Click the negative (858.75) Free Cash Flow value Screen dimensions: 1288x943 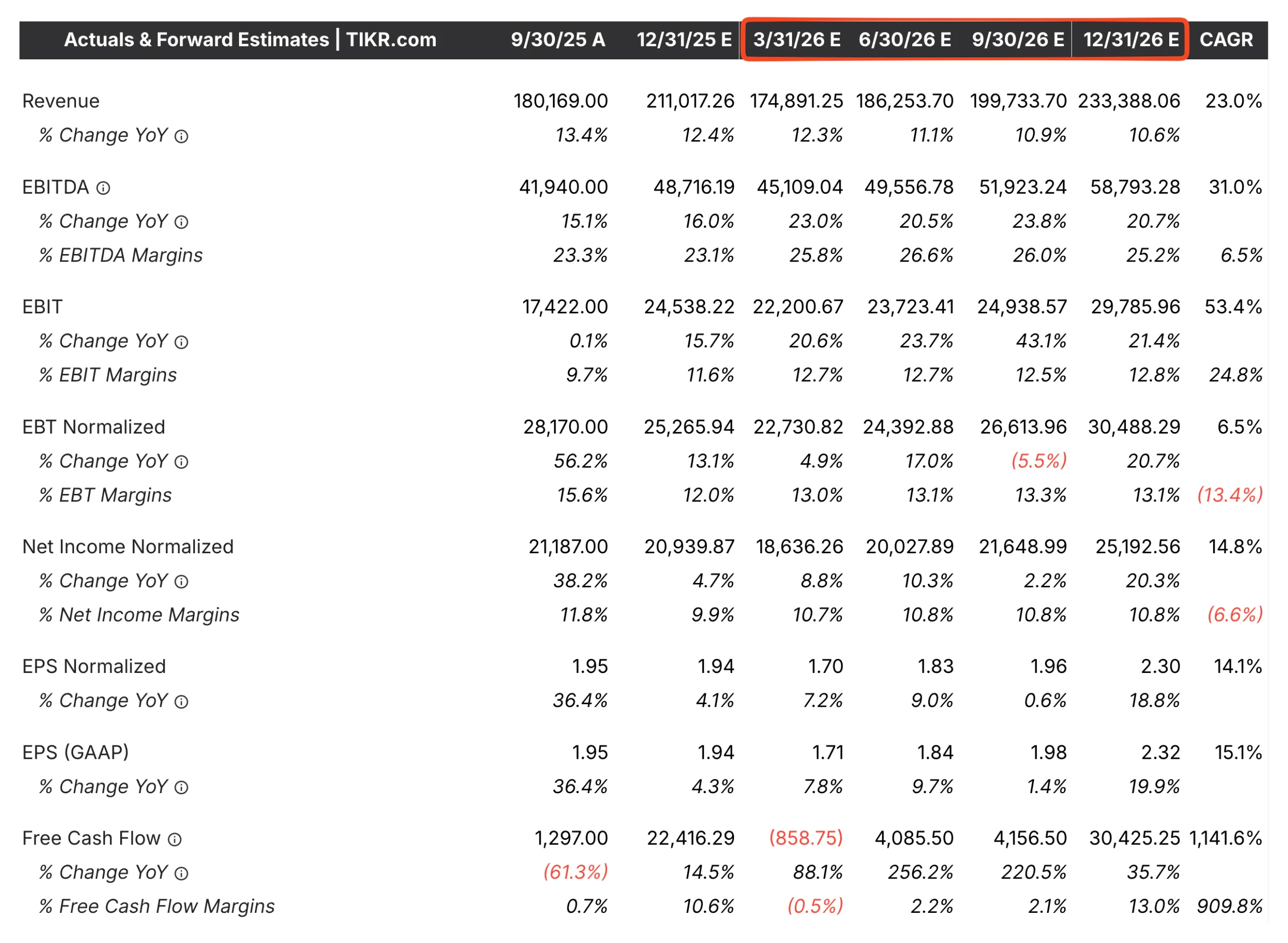point(807,838)
